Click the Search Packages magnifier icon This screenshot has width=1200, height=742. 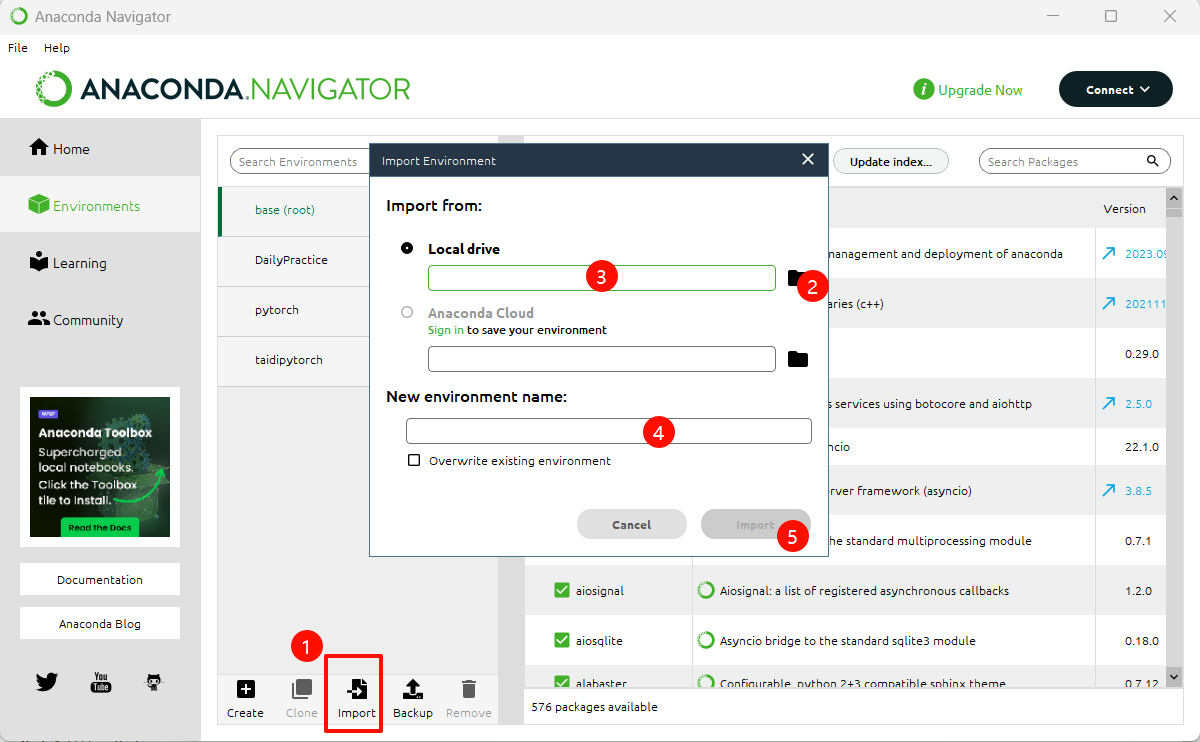[1152, 161]
